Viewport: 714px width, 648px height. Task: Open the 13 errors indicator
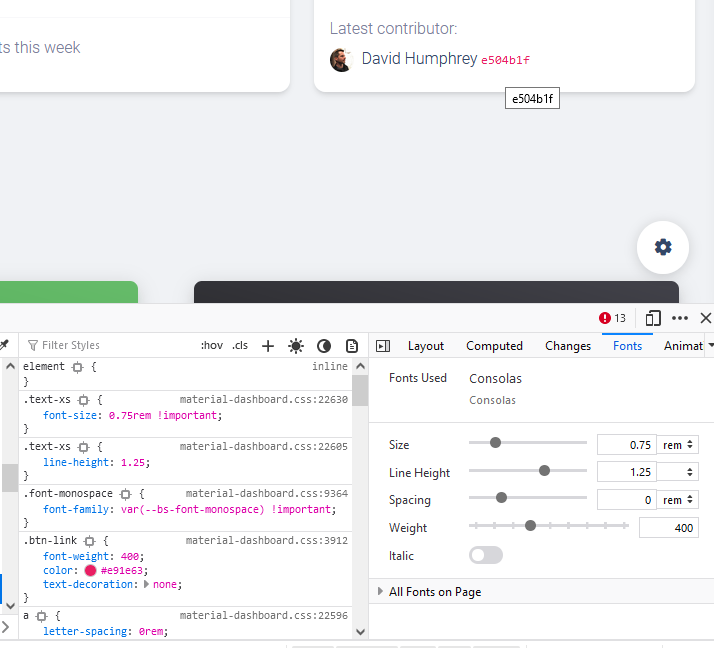(612, 318)
